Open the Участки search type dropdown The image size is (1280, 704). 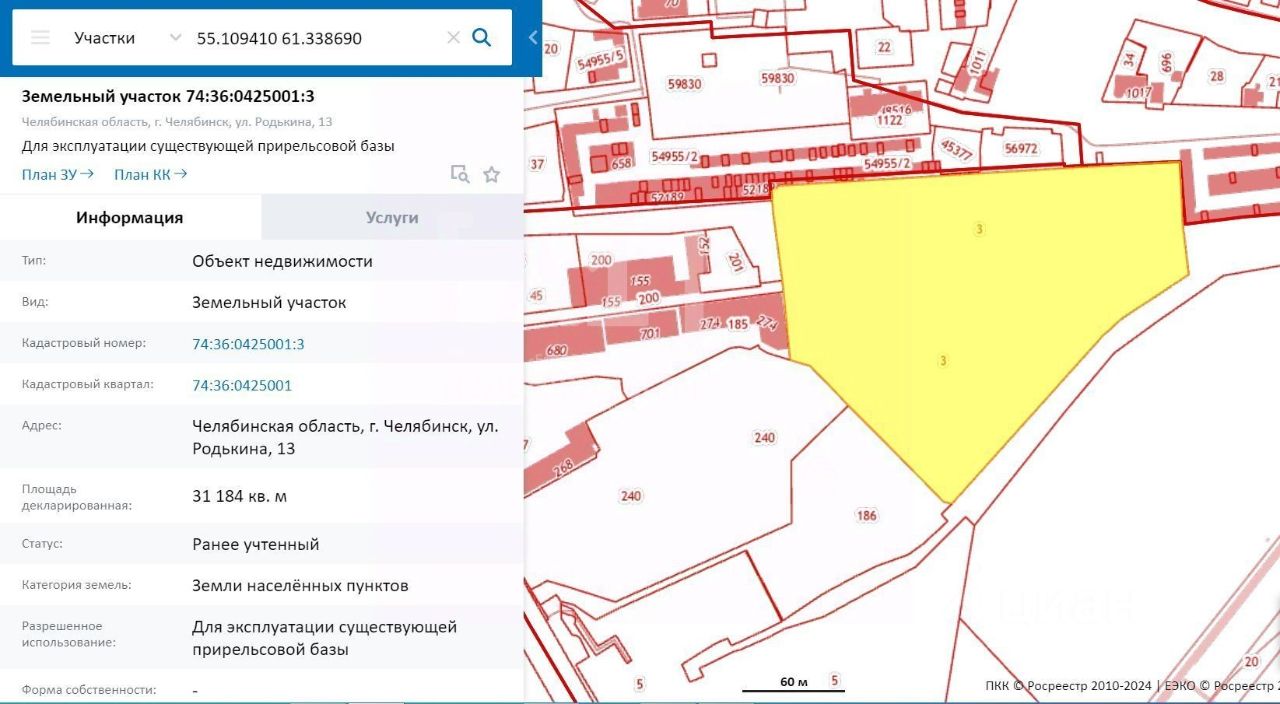(127, 38)
